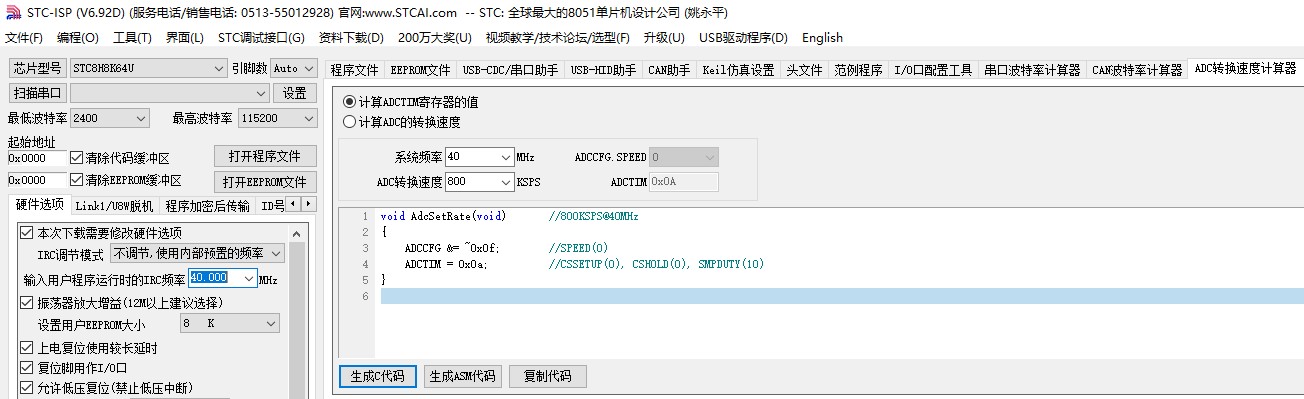The height and width of the screenshot is (399, 1304).
Task: Open the 系统频率 40 MHz dropdown
Action: 479,157
